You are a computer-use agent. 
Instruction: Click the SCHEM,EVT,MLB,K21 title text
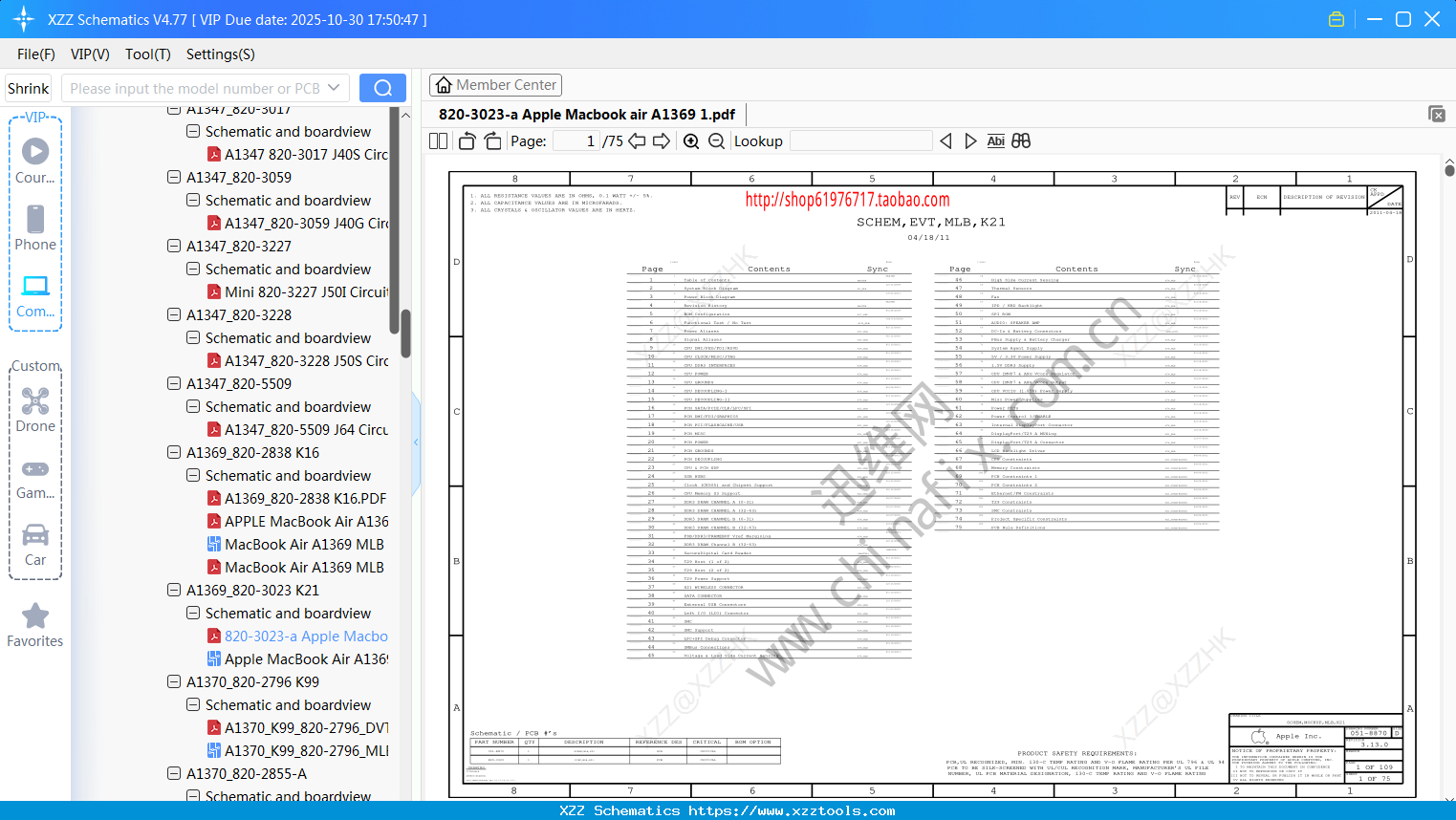(x=931, y=222)
